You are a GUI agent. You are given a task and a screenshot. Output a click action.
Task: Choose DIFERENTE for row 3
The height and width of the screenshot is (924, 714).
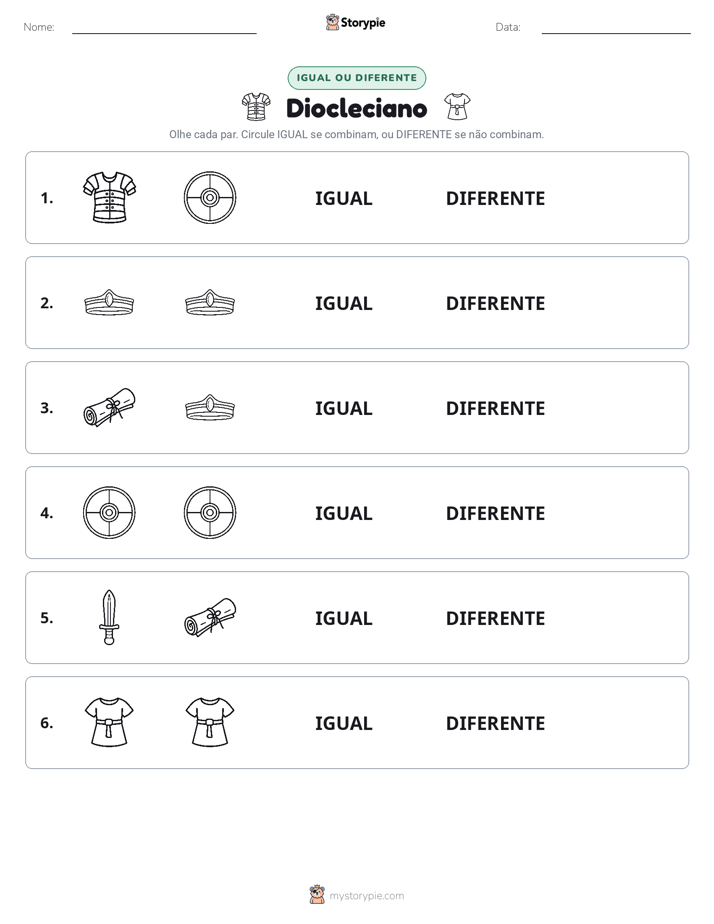[495, 408]
